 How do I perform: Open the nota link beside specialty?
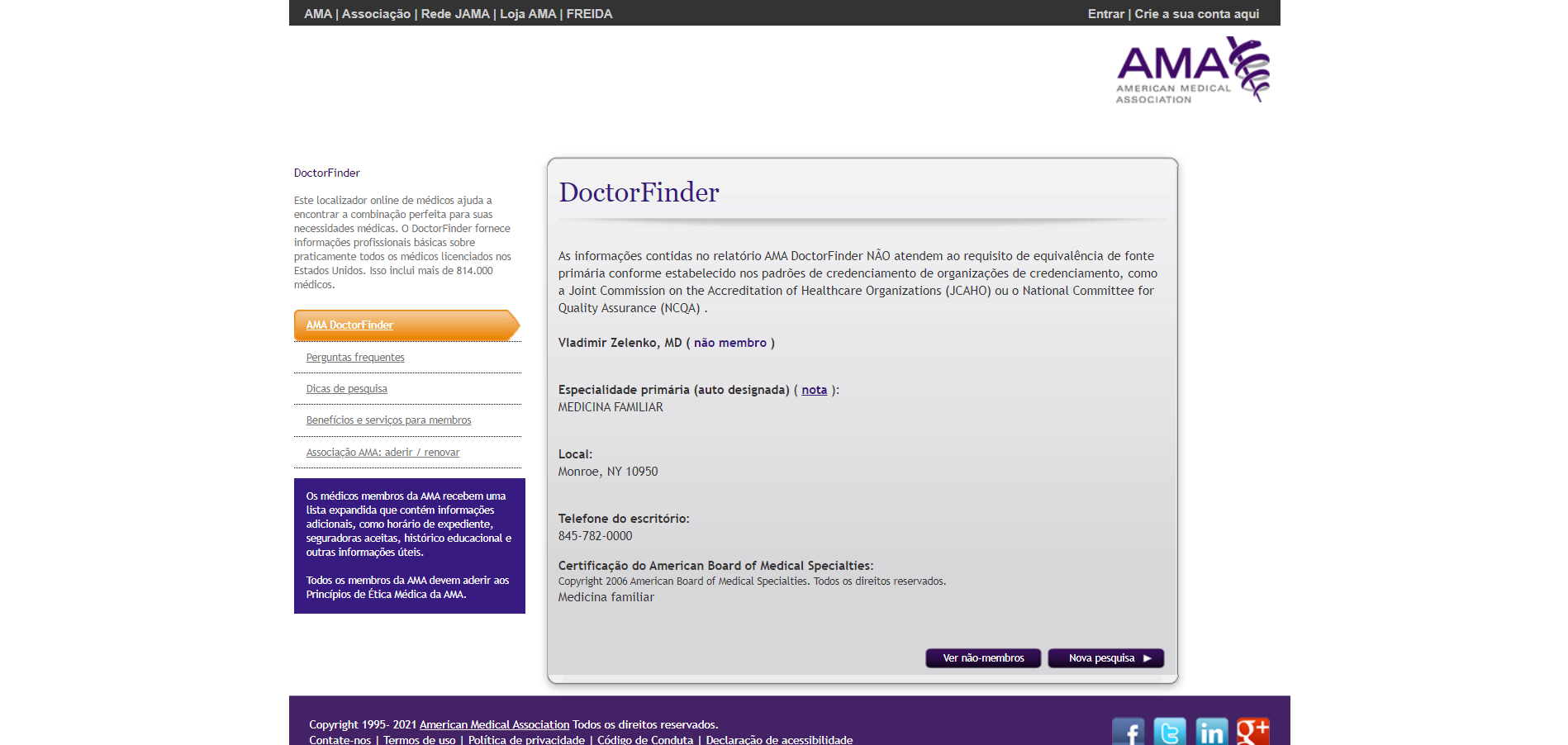[x=815, y=390]
